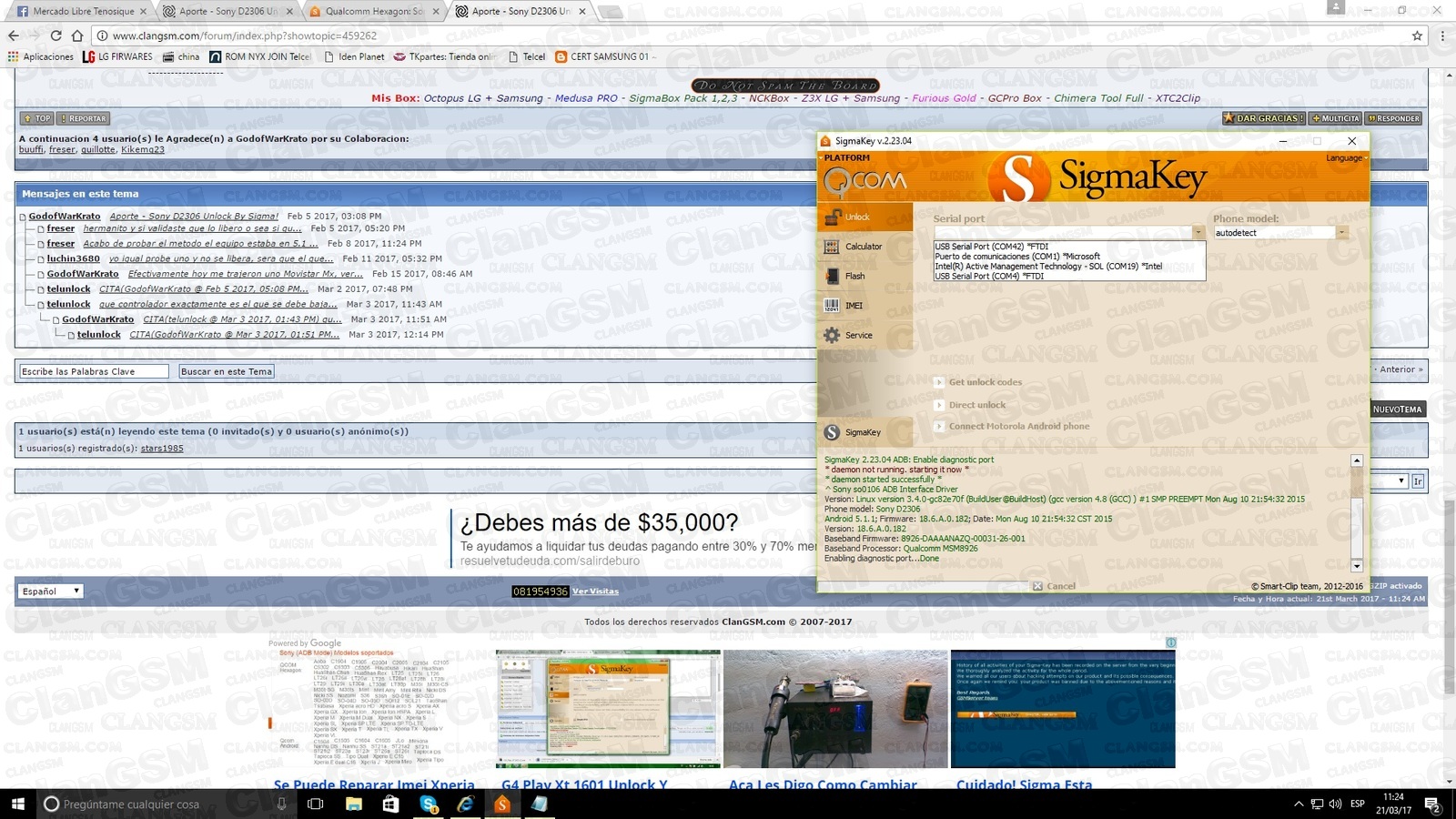The height and width of the screenshot is (819, 1456).
Task: Reload the current browser page
Action: click(56, 35)
